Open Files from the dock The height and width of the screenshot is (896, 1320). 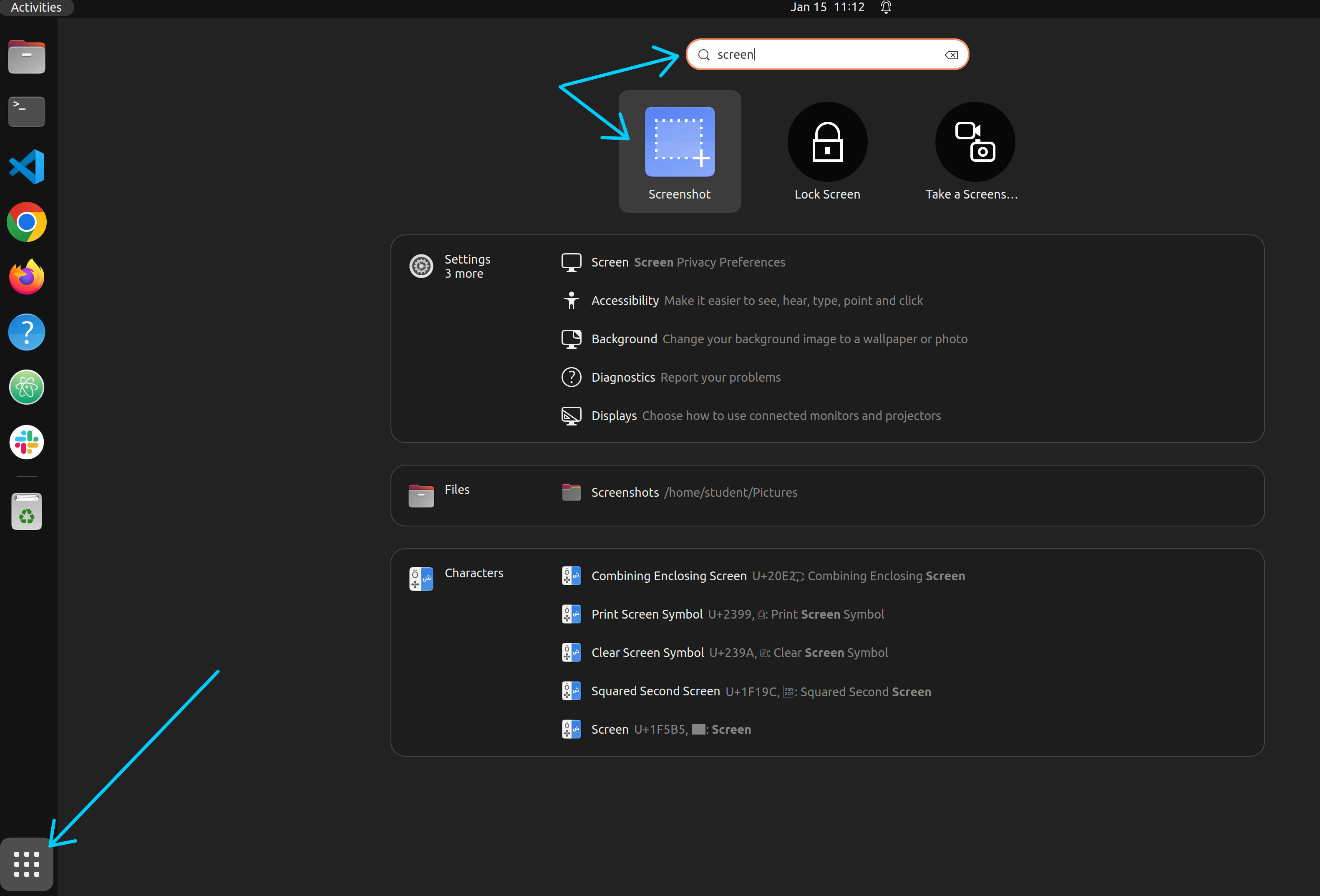click(27, 57)
